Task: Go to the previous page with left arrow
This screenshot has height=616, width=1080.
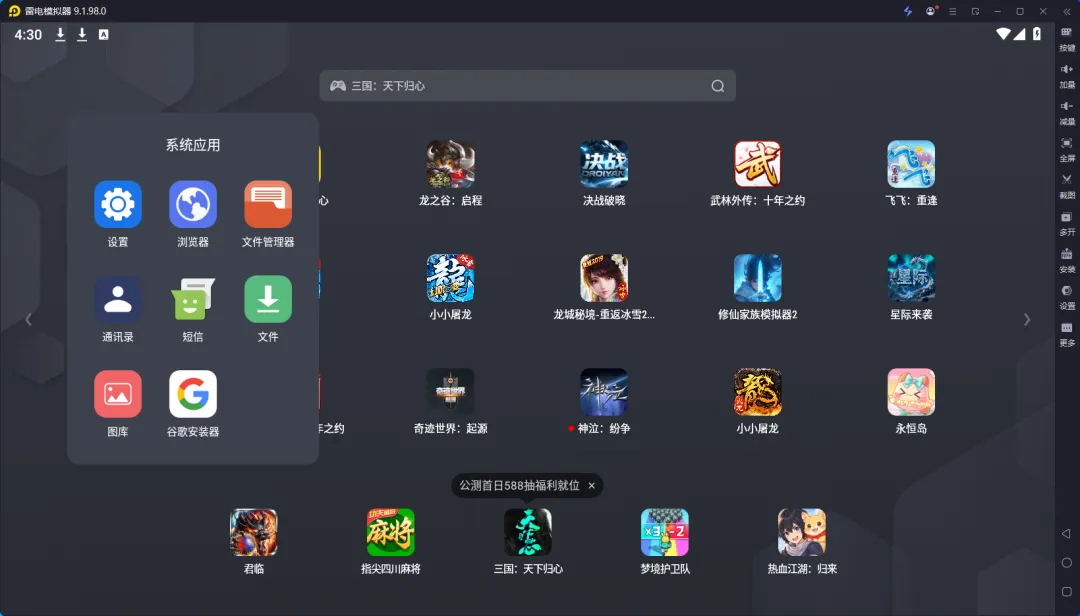Action: [x=28, y=320]
